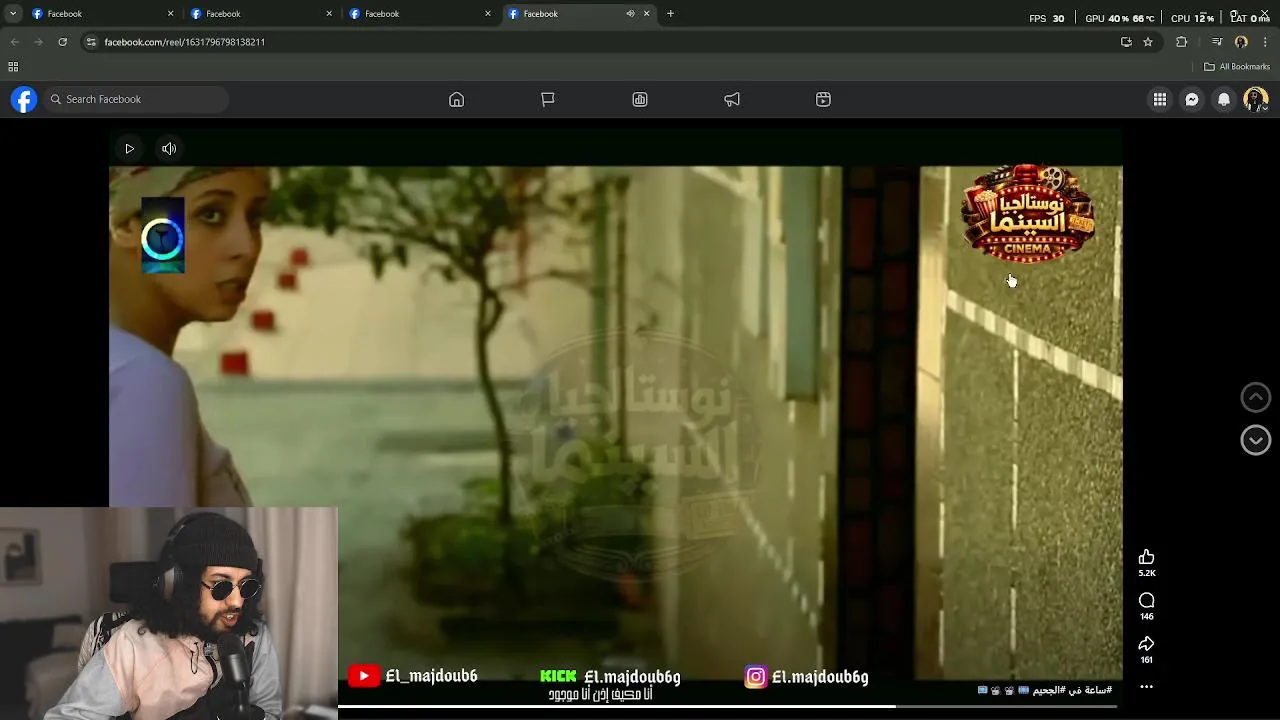Play the reel video

129,149
